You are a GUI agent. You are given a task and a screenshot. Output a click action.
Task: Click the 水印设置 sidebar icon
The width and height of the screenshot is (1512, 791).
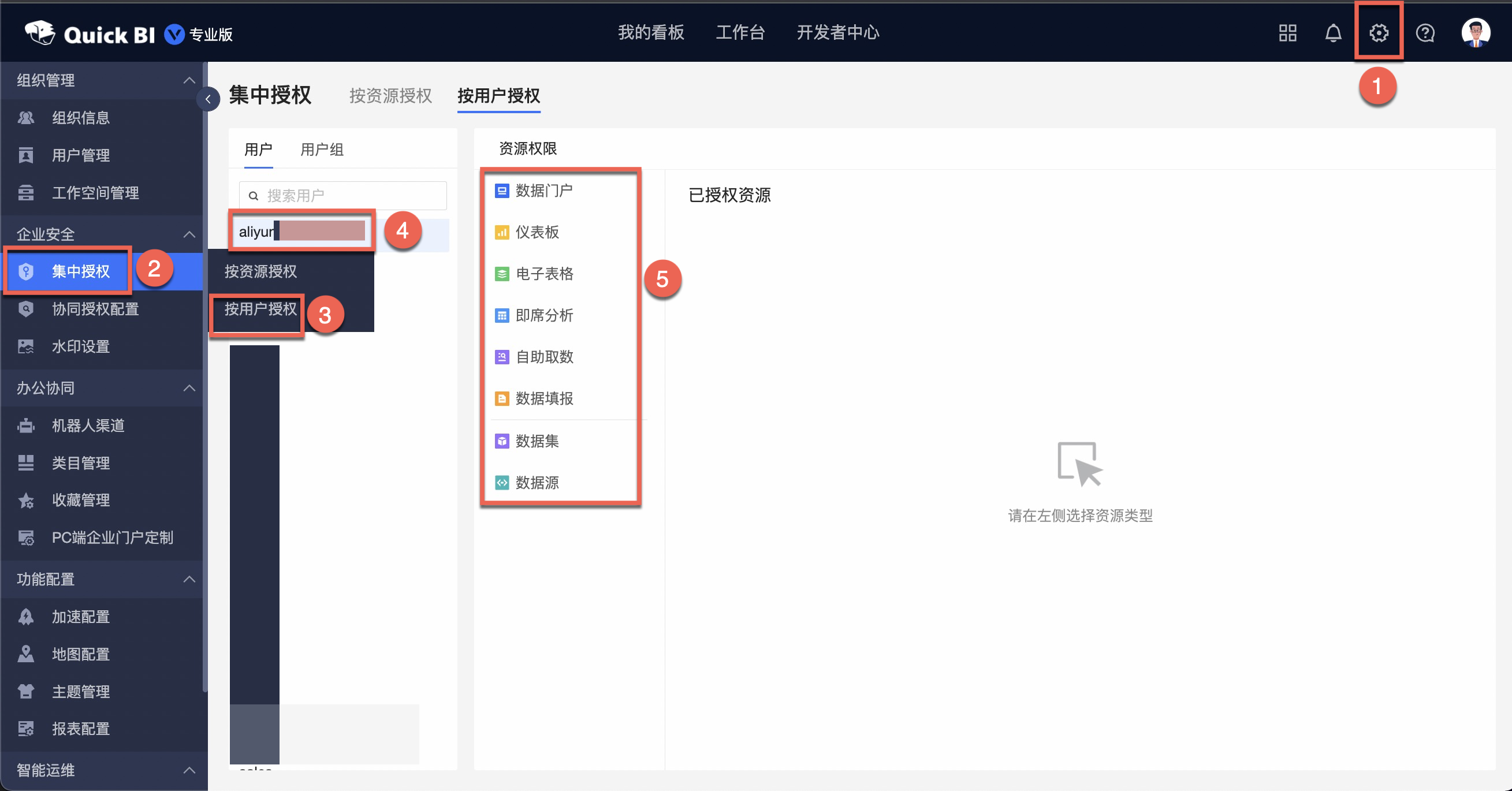(x=26, y=346)
